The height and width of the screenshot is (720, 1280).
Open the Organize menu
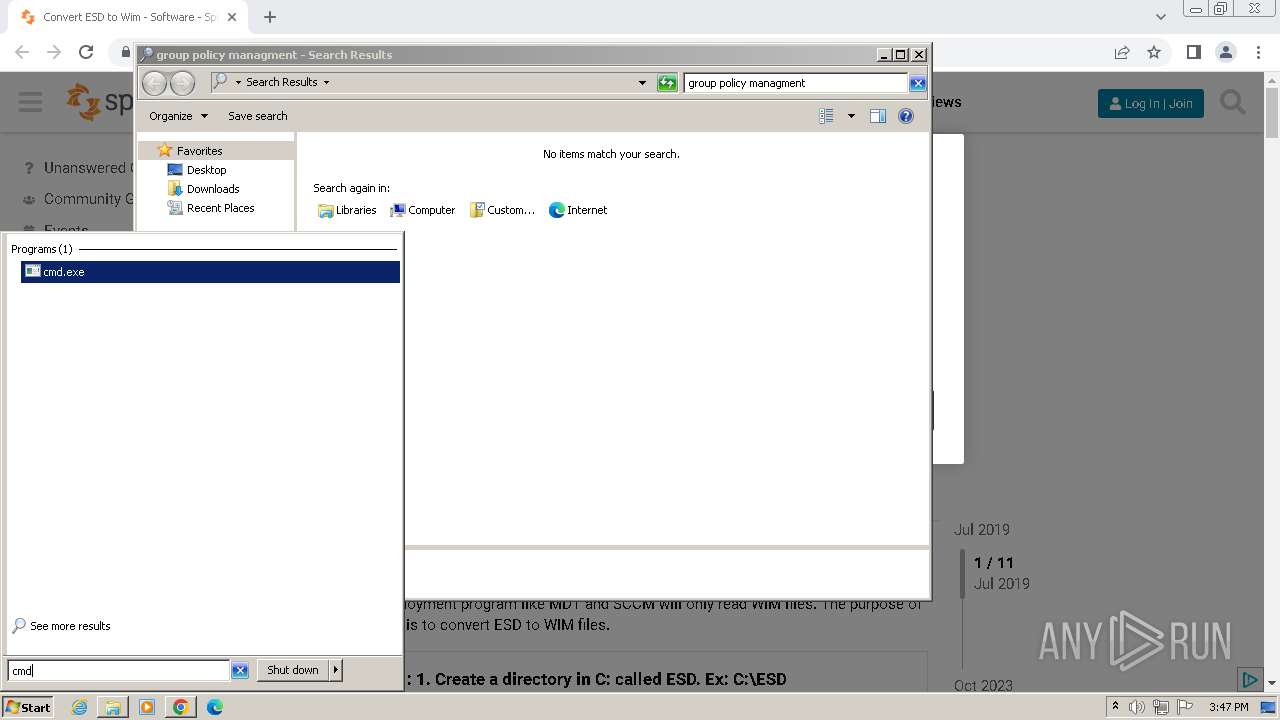click(x=178, y=116)
